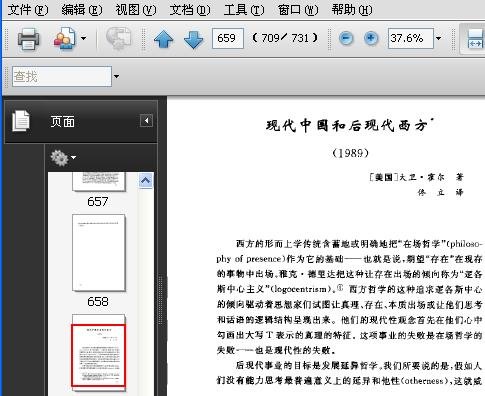485x396 pixels.
Task: Zoom out with the minus button
Action: point(346,38)
